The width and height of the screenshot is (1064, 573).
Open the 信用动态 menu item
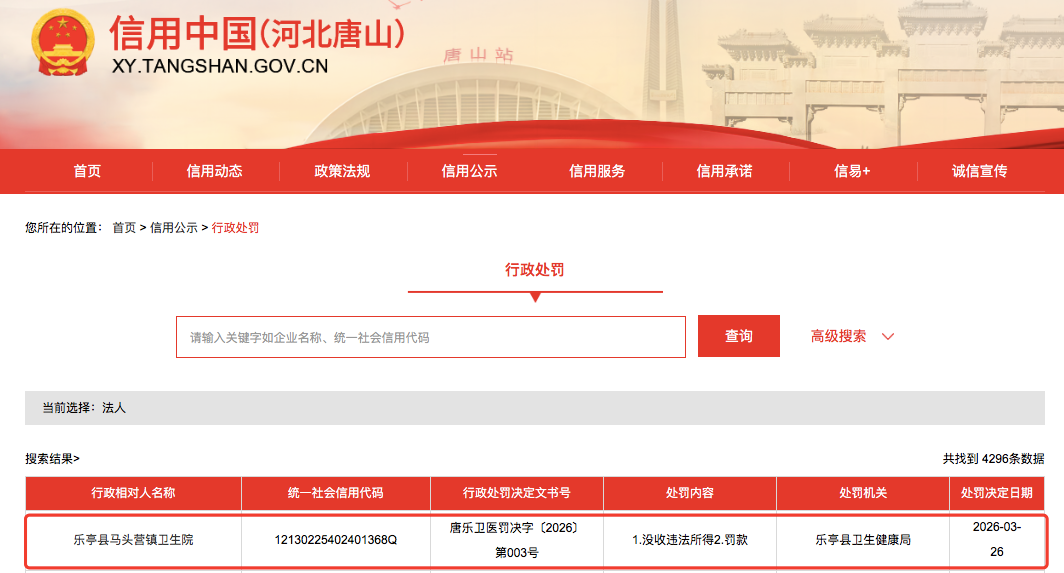click(214, 171)
